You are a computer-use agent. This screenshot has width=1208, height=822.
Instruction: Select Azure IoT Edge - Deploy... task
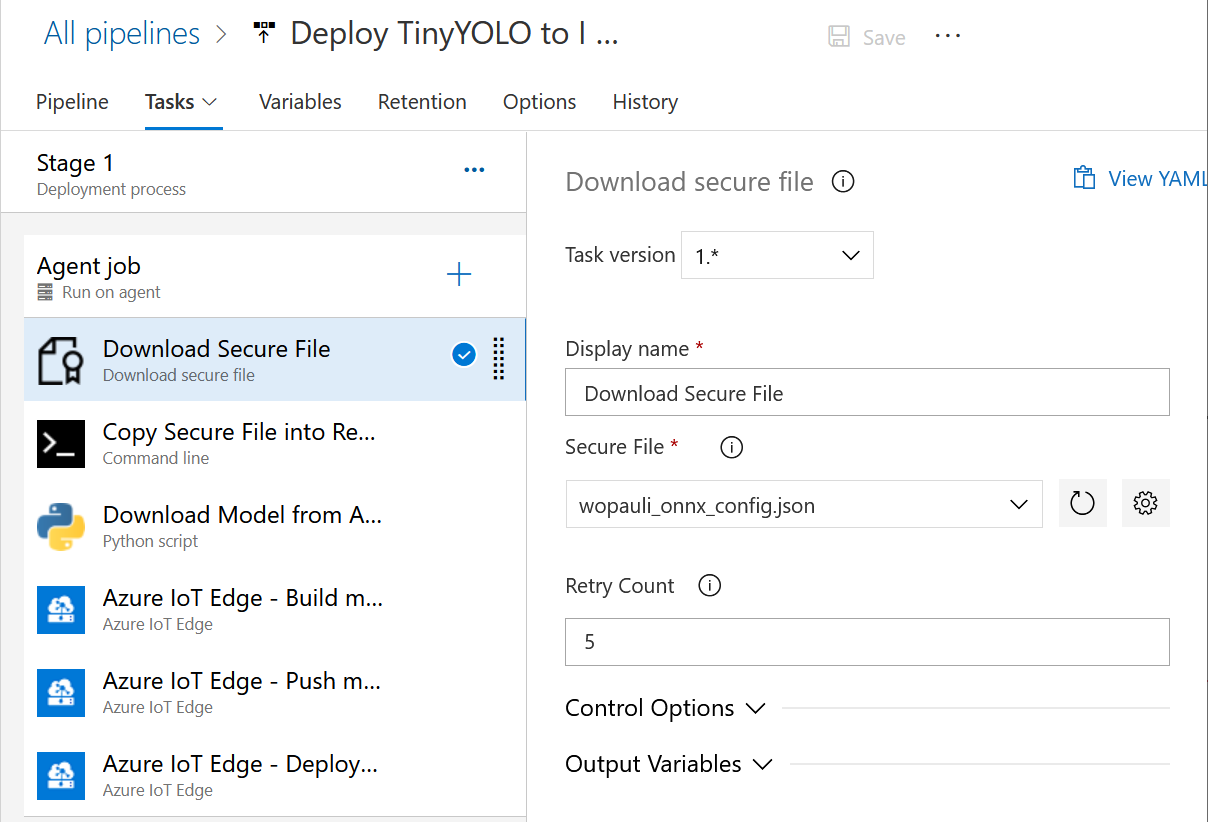tap(275, 775)
